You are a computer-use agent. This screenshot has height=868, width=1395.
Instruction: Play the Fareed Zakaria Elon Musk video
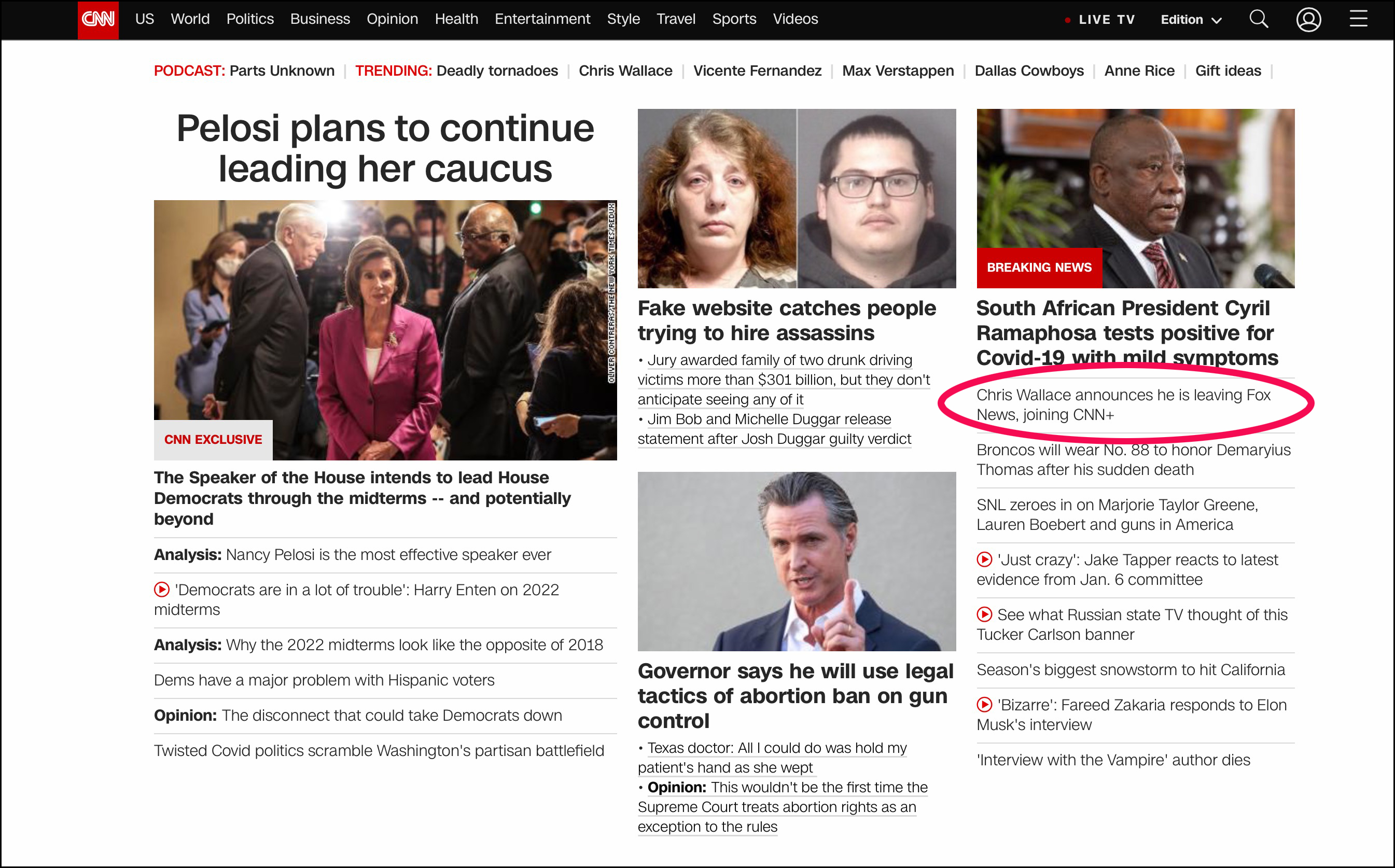984,705
